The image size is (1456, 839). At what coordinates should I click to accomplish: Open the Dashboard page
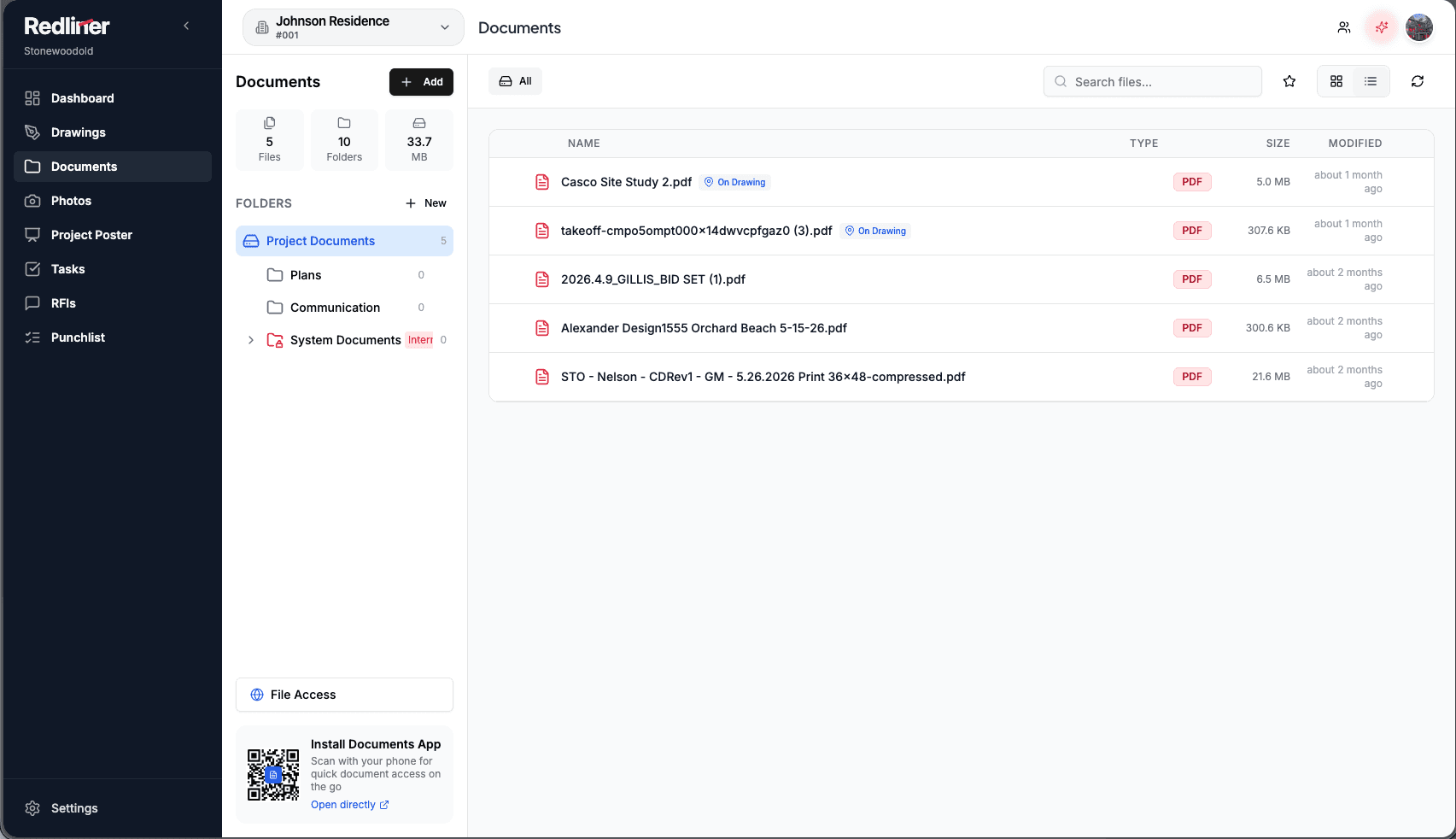pyautogui.click(x=113, y=98)
